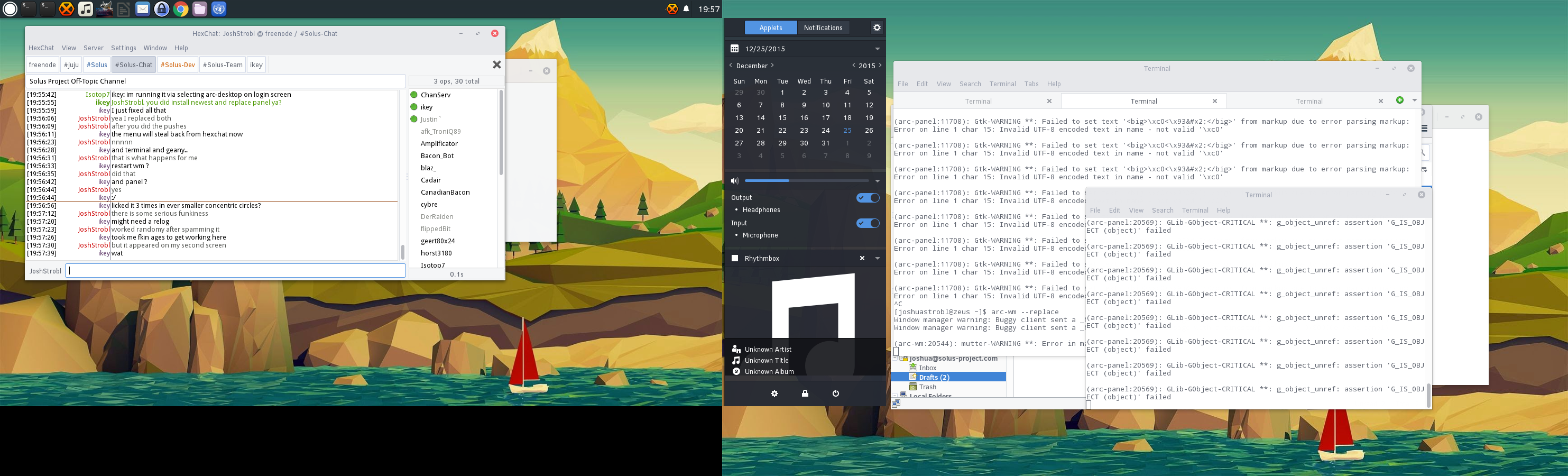Open the padlock password manager icon
Screen dimensions: 1568x476
click(x=161, y=9)
